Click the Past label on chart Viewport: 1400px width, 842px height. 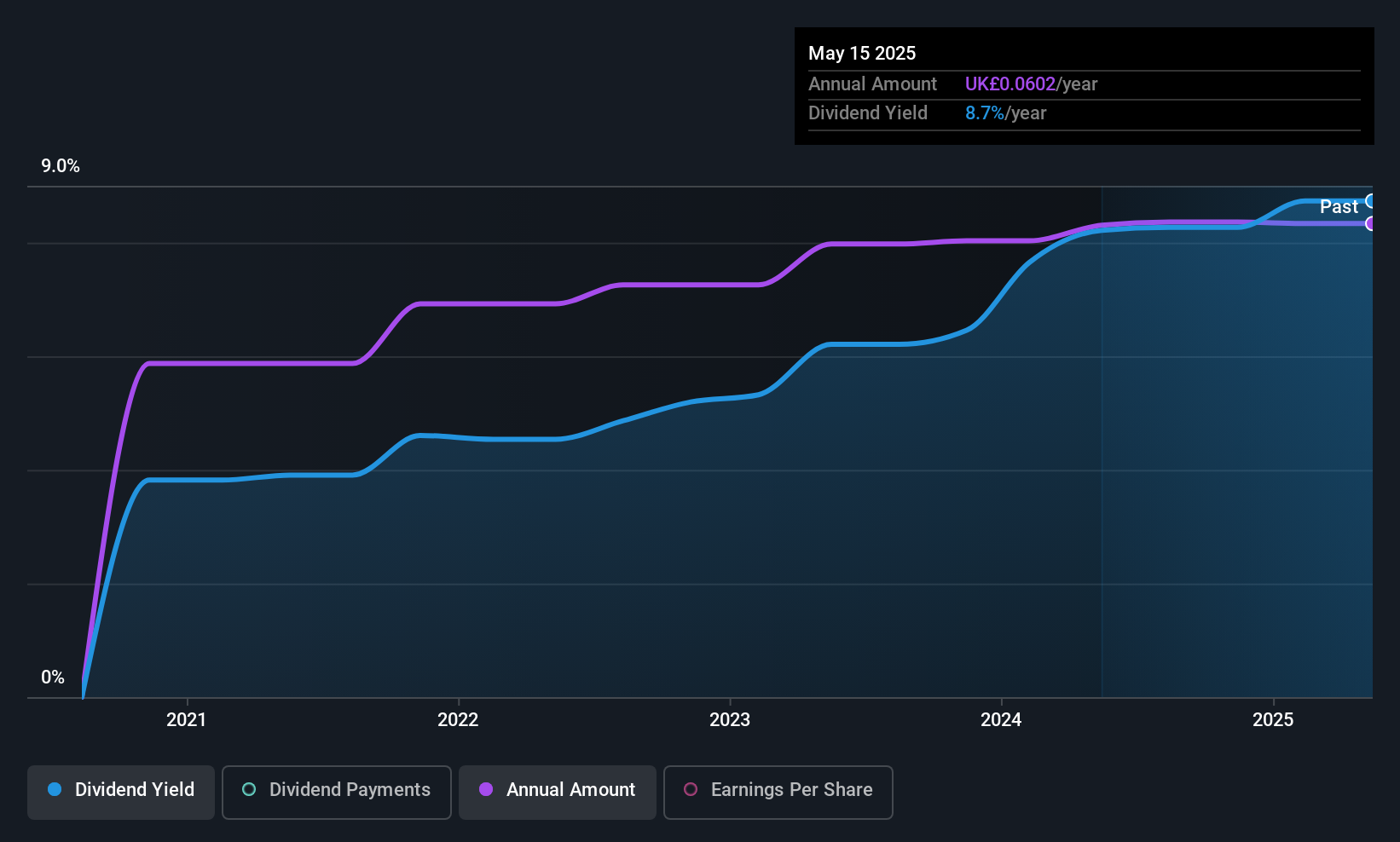click(1339, 206)
